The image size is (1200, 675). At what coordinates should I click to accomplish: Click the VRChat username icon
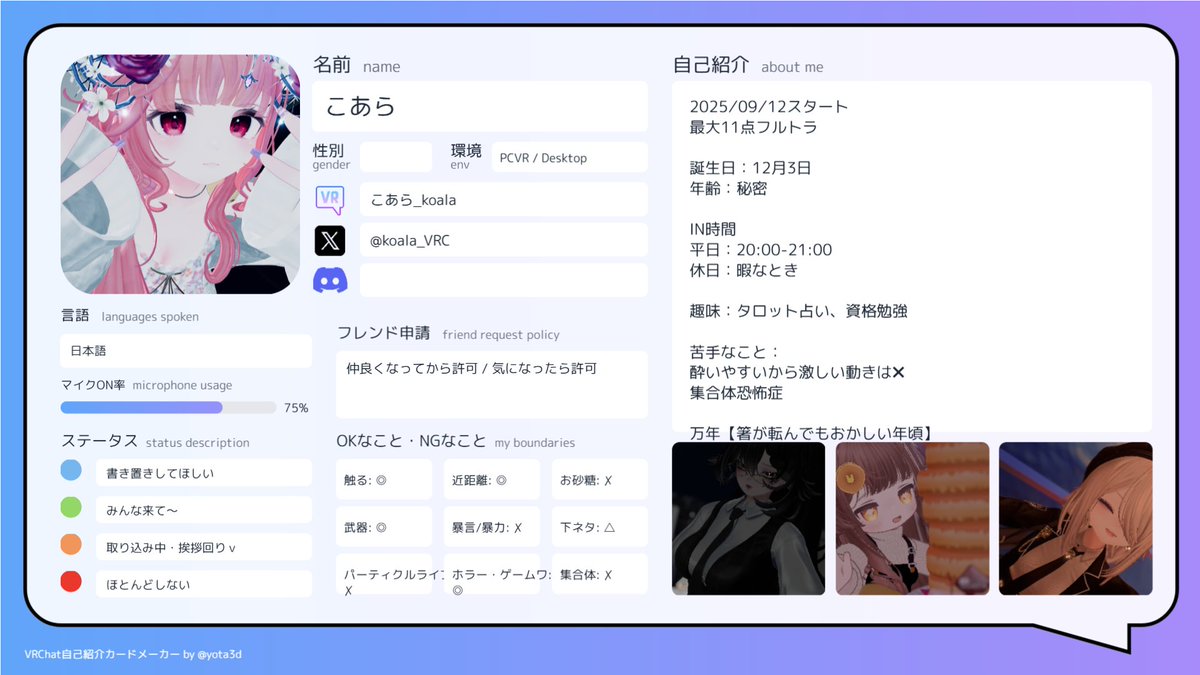tap(330, 199)
